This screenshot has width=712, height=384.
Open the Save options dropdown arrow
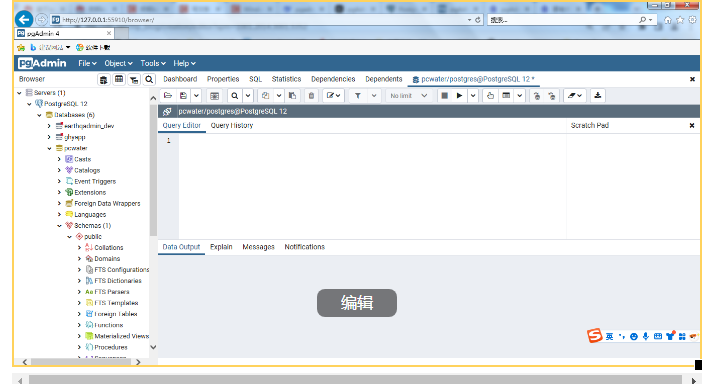point(196,96)
